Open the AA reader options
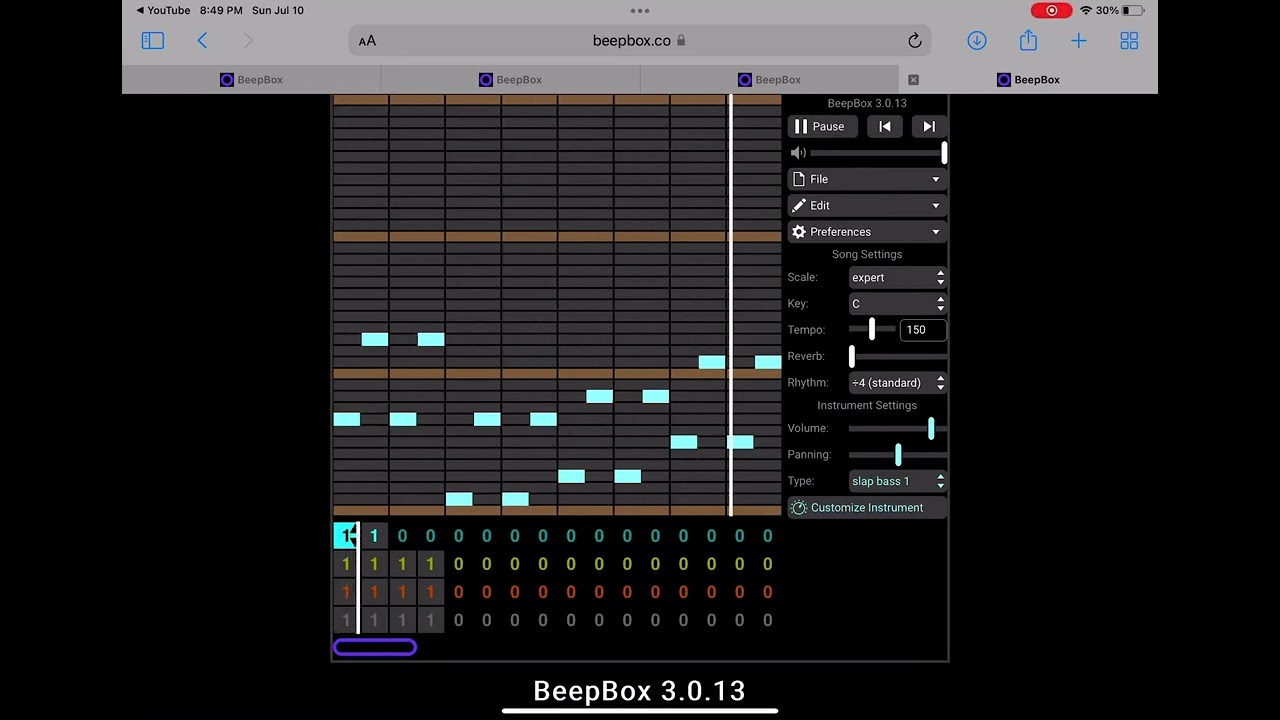 point(367,41)
